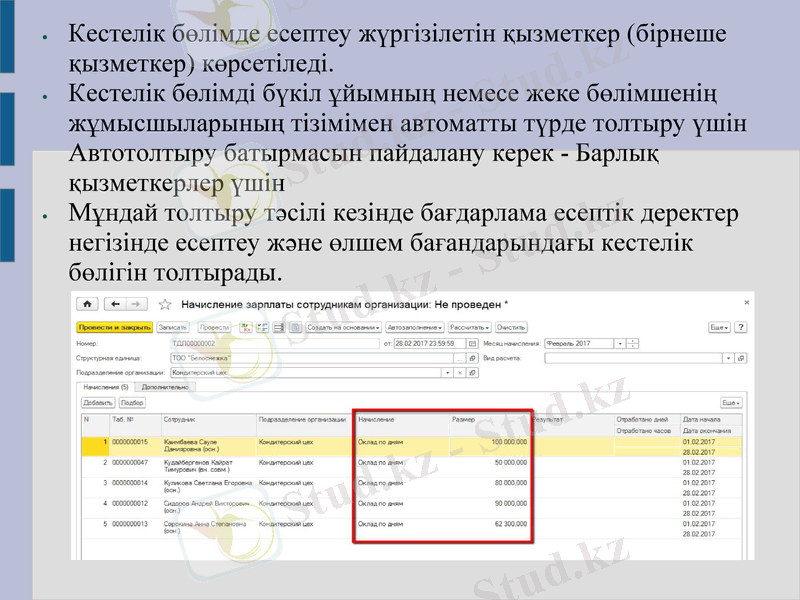
Task: Switch to the Дополнительно tab
Action: [165, 388]
